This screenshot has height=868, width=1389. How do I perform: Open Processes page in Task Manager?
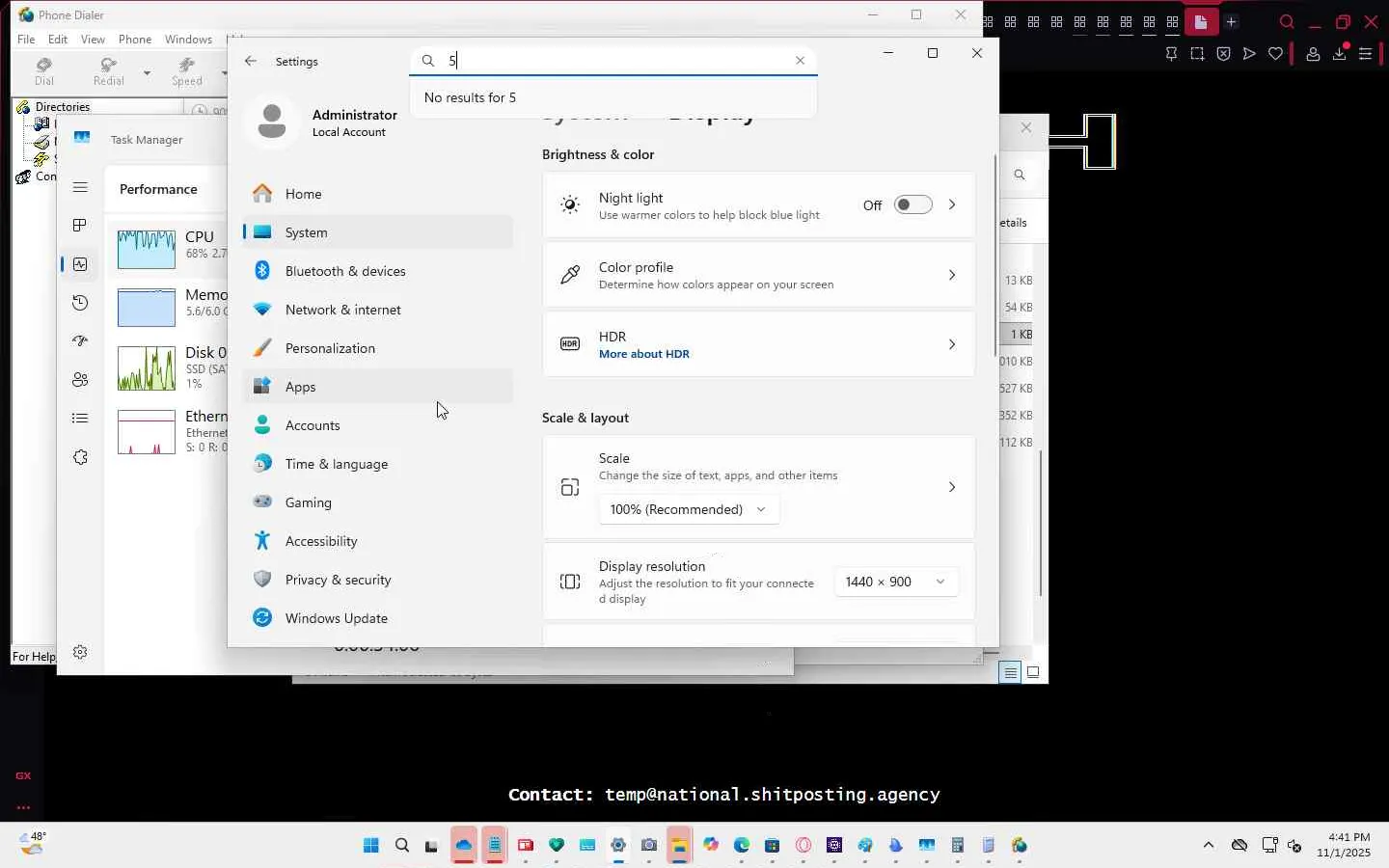80,226
